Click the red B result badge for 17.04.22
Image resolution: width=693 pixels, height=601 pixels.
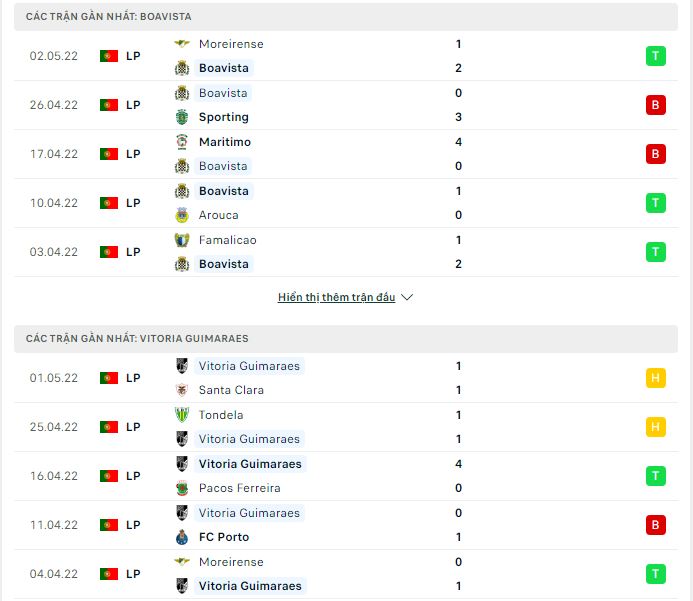pos(656,154)
